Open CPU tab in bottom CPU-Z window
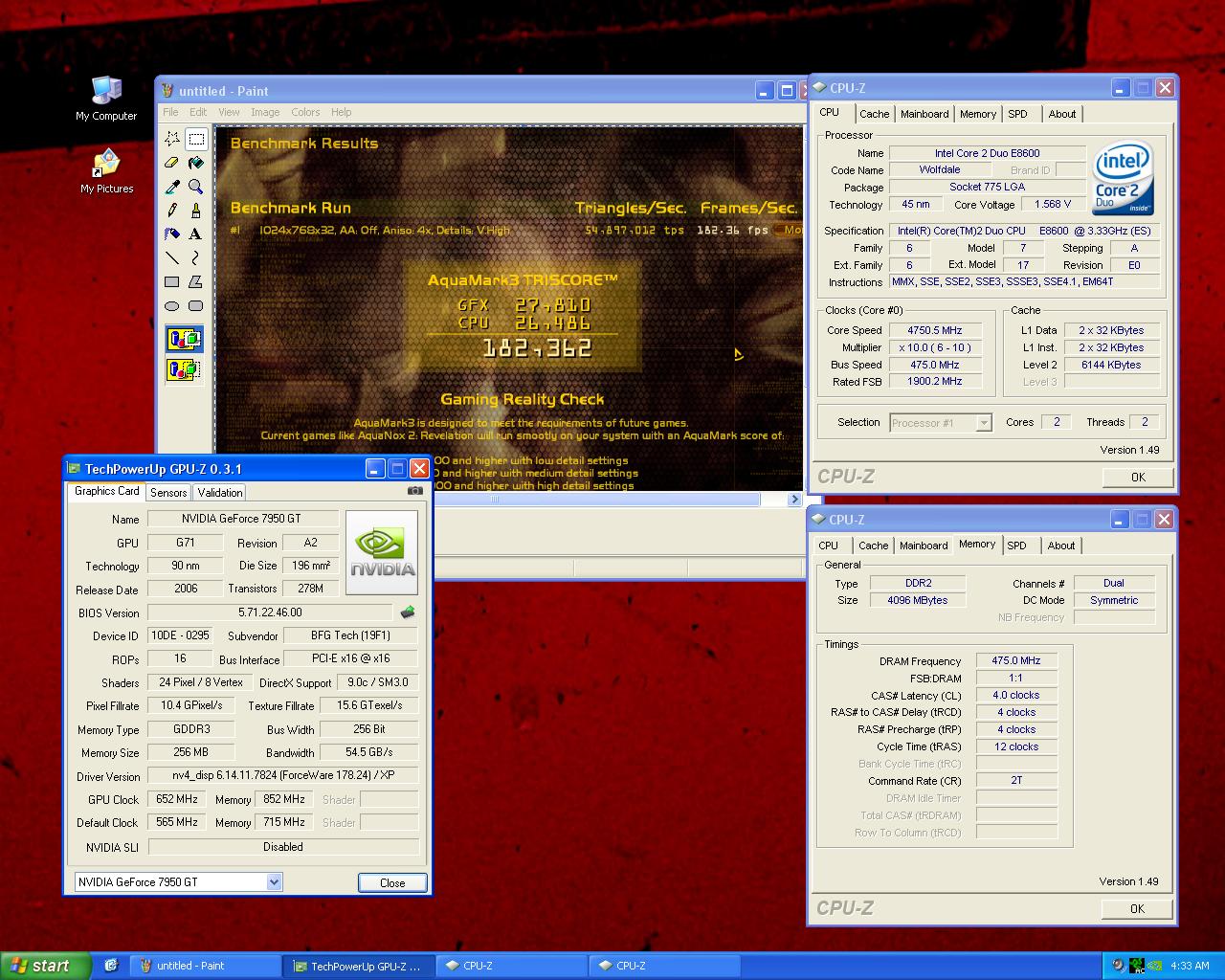This screenshot has width=1225, height=980. [x=829, y=546]
